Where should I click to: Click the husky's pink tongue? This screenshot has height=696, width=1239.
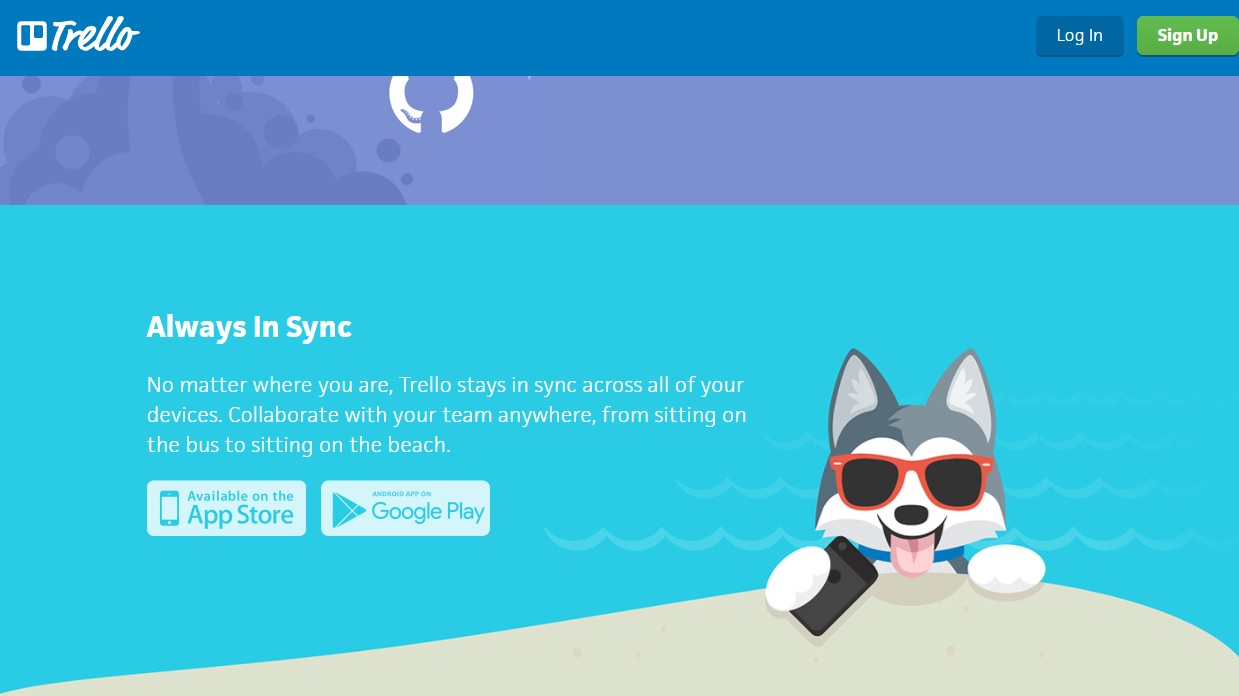pyautogui.click(x=910, y=555)
